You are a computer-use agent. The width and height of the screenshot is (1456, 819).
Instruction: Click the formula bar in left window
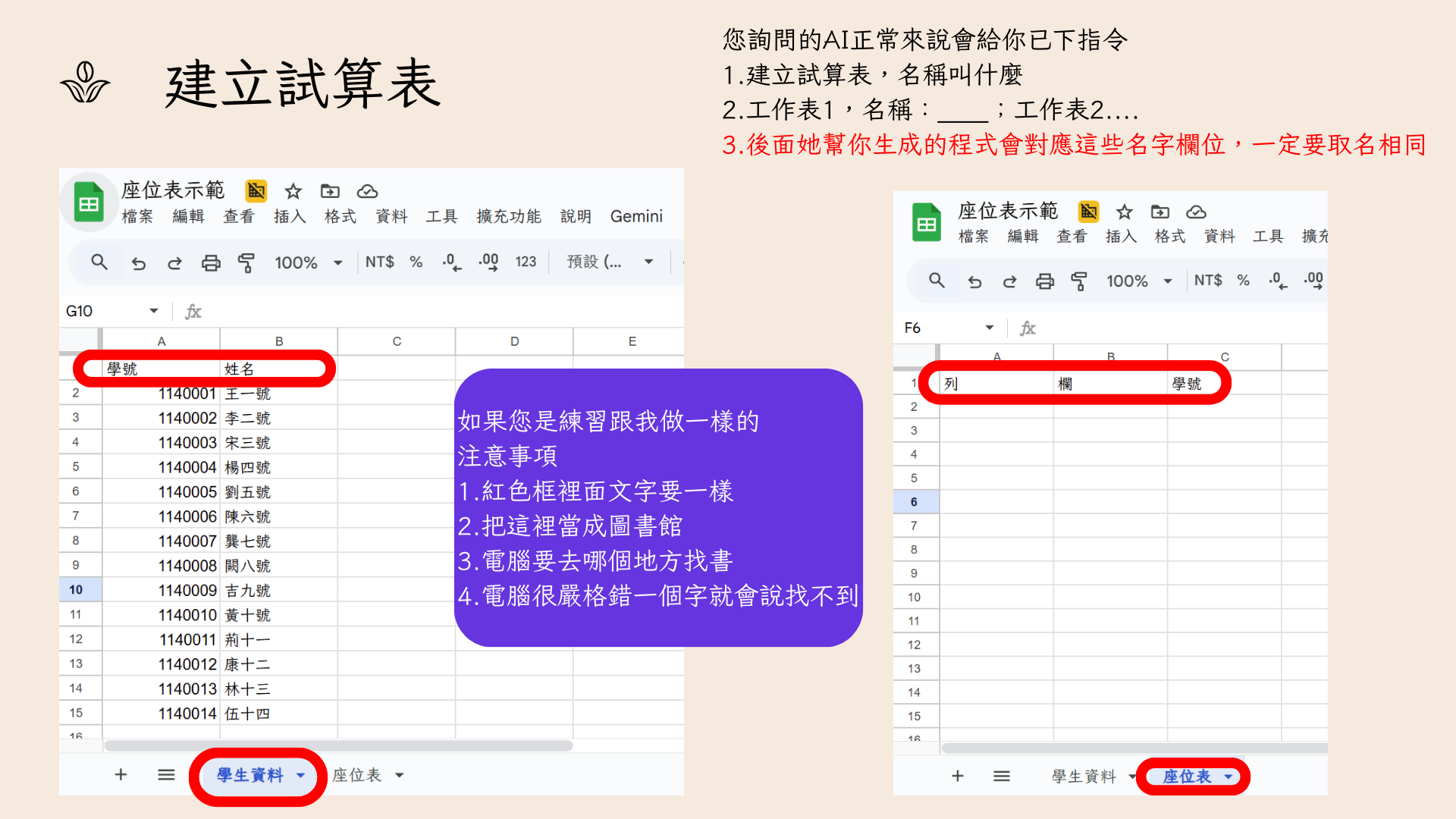point(444,311)
